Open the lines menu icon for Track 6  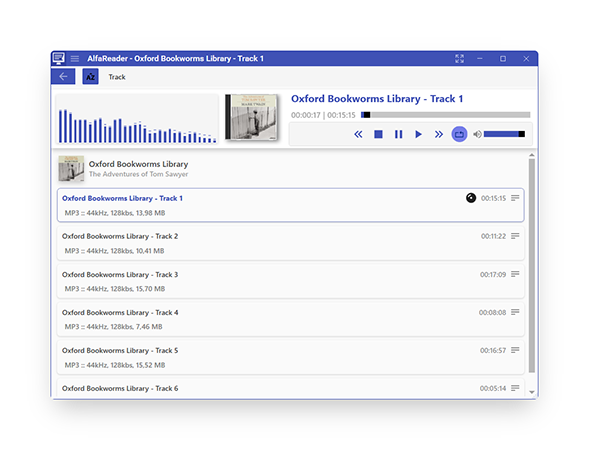coord(515,388)
